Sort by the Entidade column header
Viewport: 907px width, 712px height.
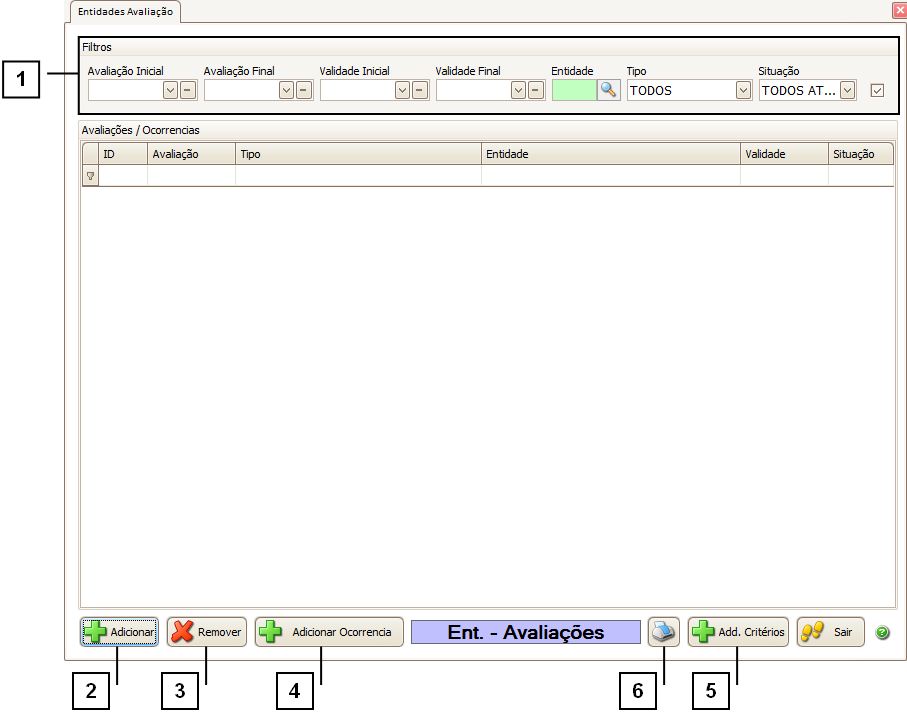610,154
